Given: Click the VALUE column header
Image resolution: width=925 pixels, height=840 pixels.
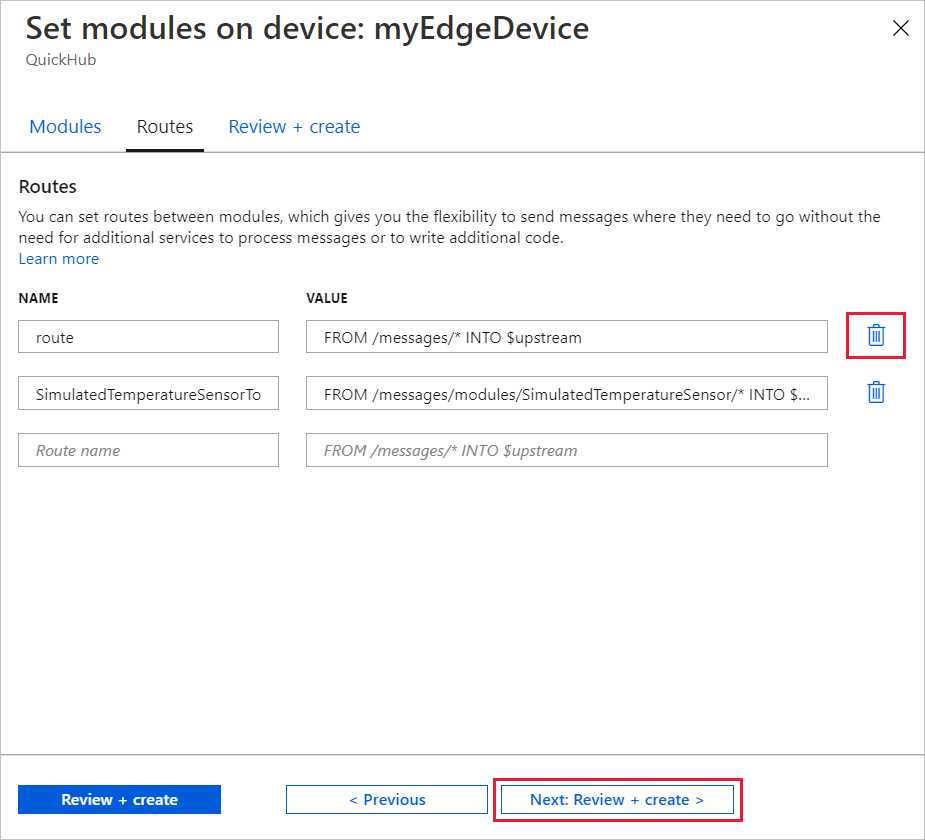Looking at the screenshot, I should coord(327,298).
